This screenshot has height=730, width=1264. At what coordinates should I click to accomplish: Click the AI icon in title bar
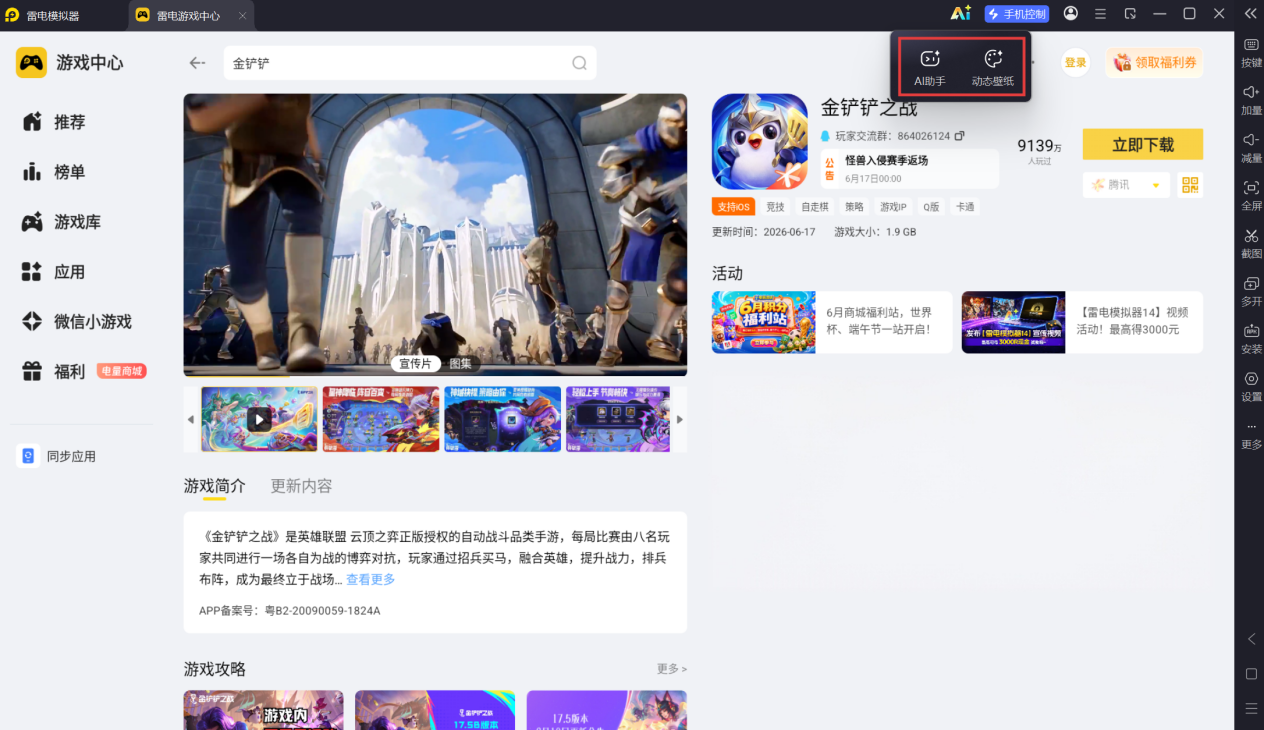tap(960, 14)
